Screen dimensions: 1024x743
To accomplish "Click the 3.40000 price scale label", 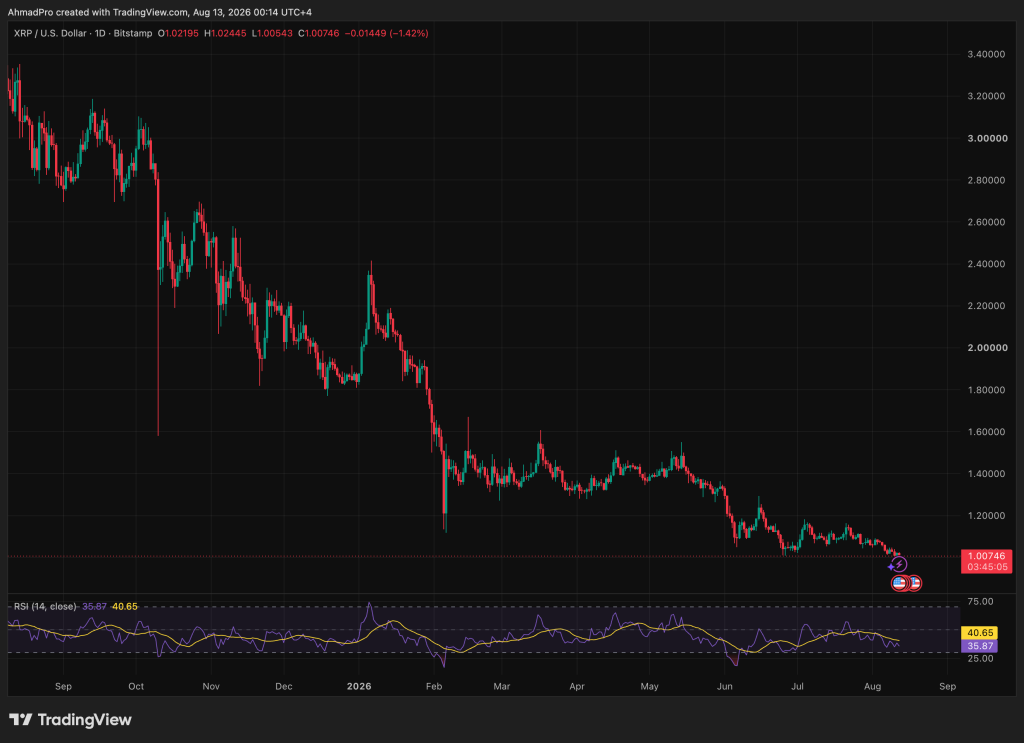I will [986, 54].
